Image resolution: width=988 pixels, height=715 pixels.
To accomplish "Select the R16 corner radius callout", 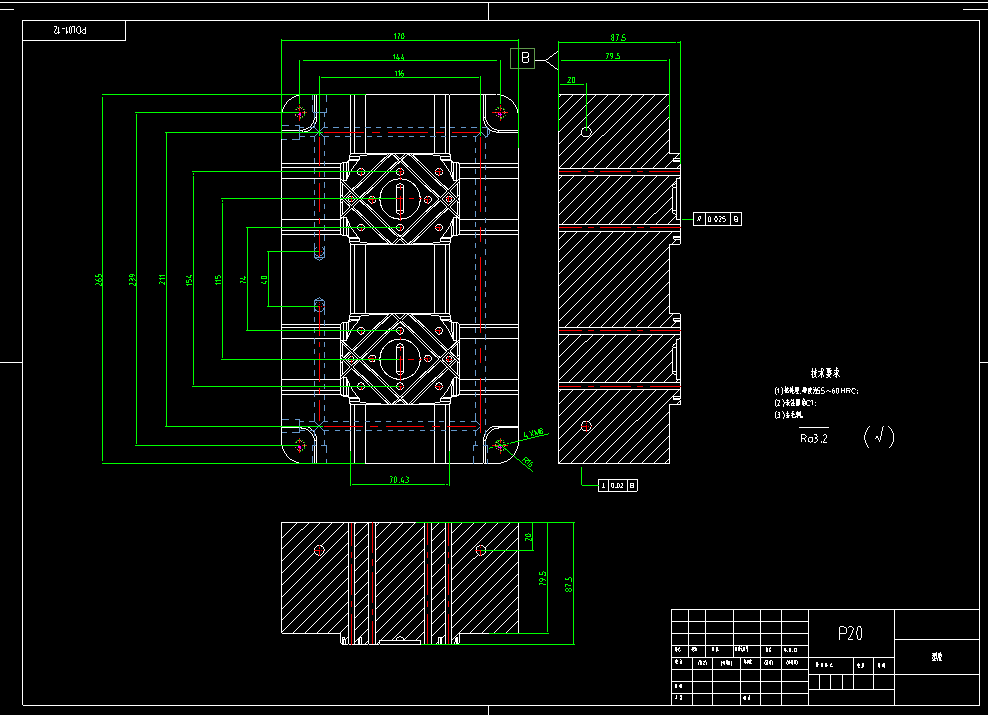I will [528, 464].
